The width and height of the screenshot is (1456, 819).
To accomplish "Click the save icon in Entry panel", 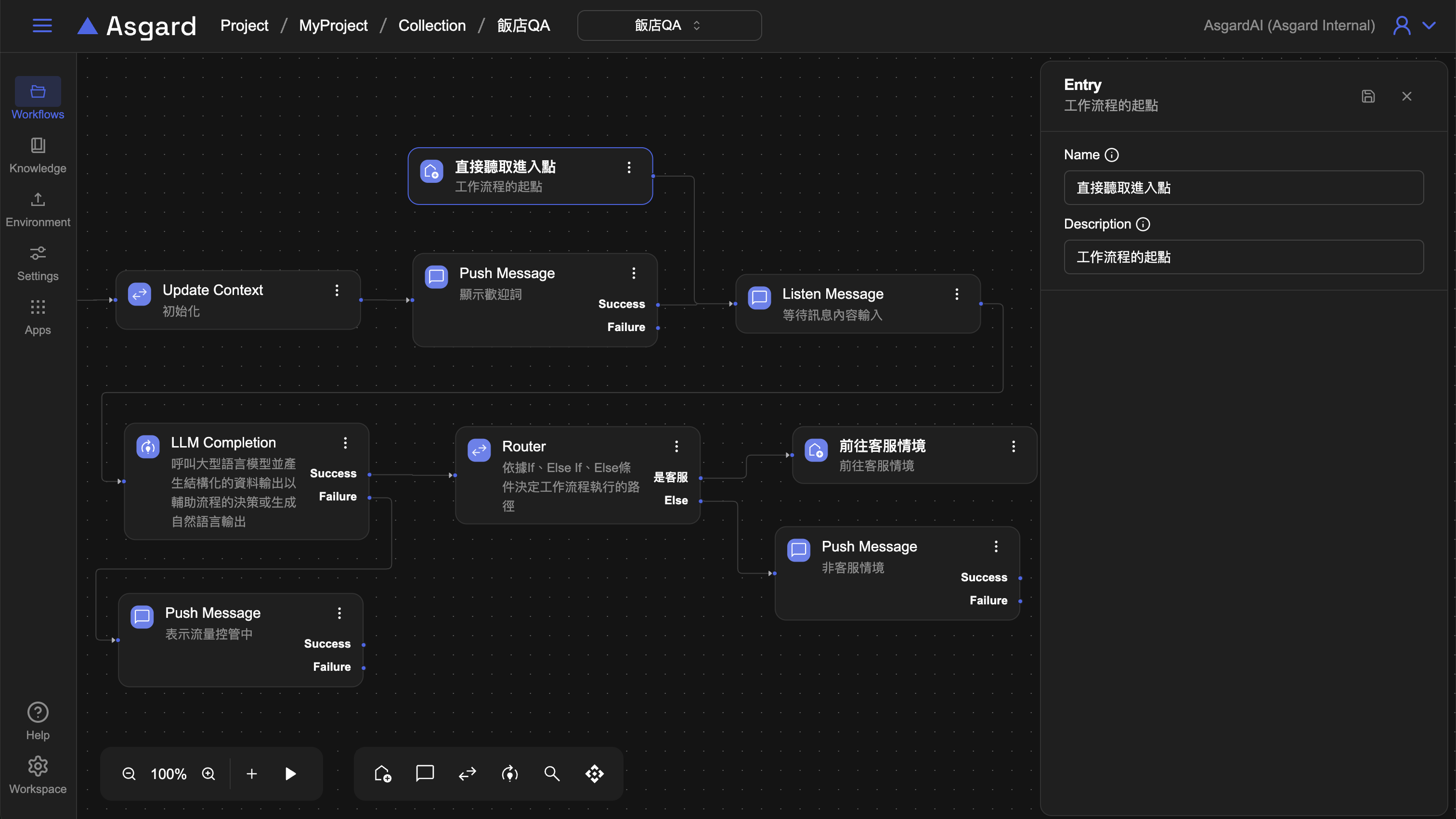I will point(1368,96).
